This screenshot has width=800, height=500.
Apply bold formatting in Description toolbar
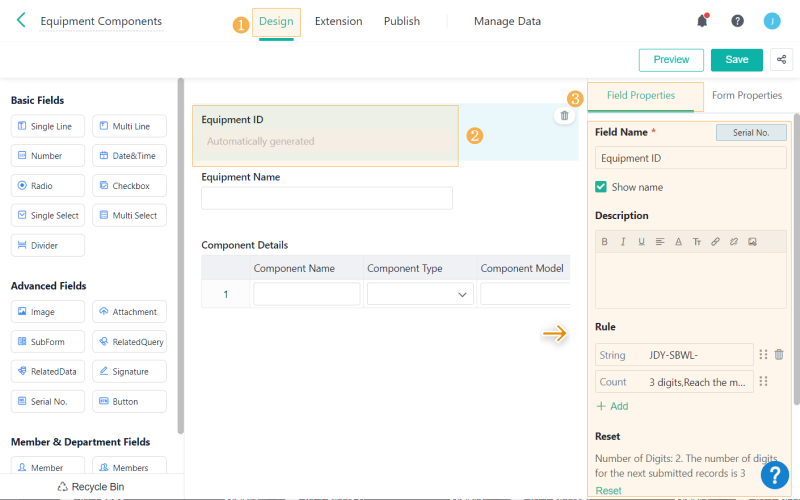coord(604,241)
